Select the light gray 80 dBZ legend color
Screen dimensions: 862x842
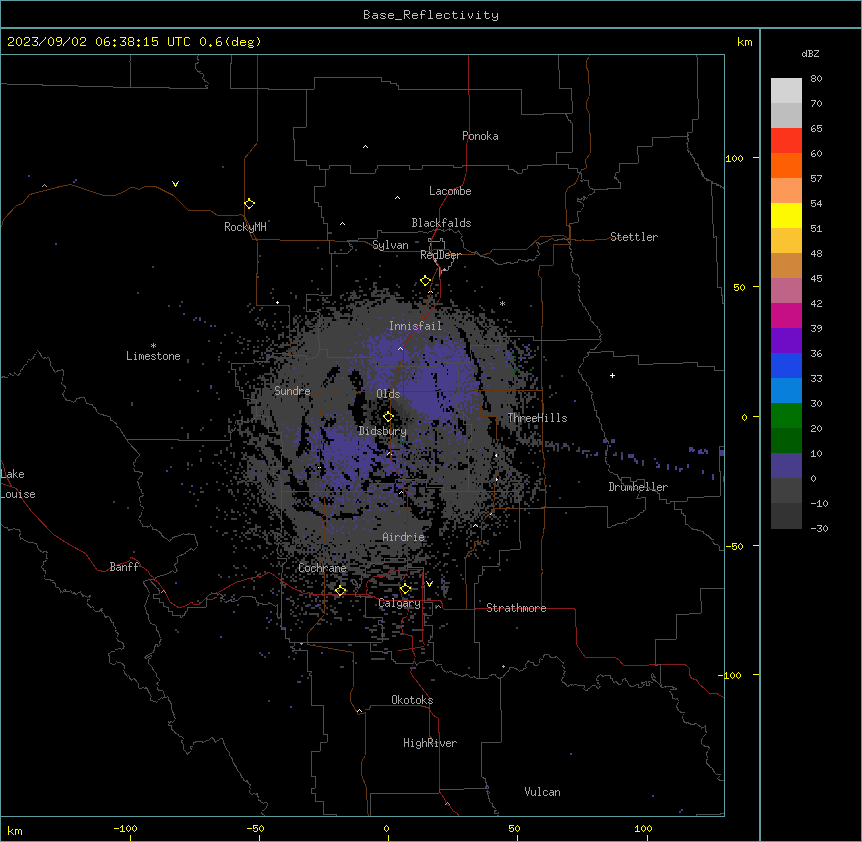[786, 91]
